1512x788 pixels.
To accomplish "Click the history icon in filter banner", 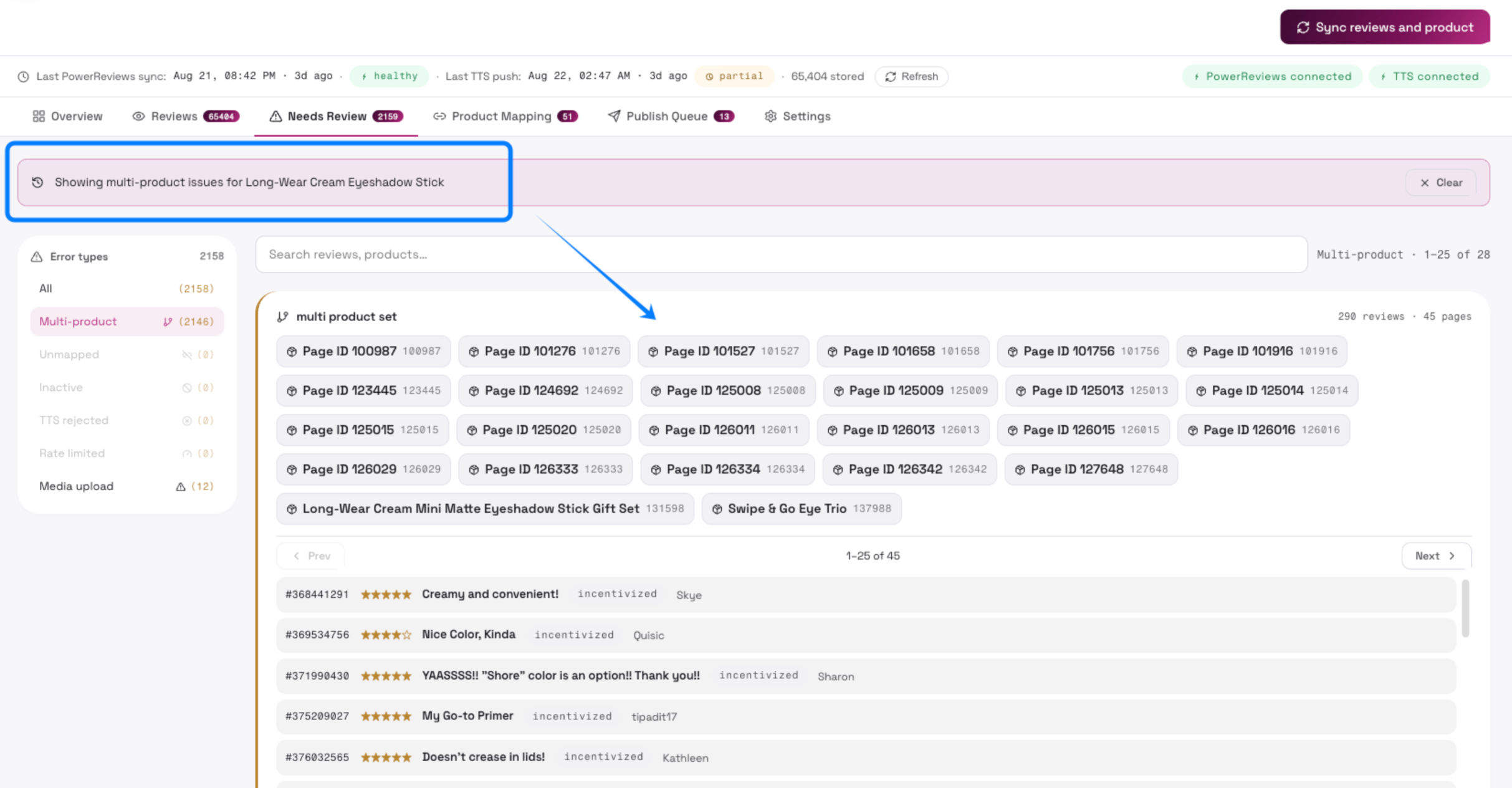I will [37, 183].
